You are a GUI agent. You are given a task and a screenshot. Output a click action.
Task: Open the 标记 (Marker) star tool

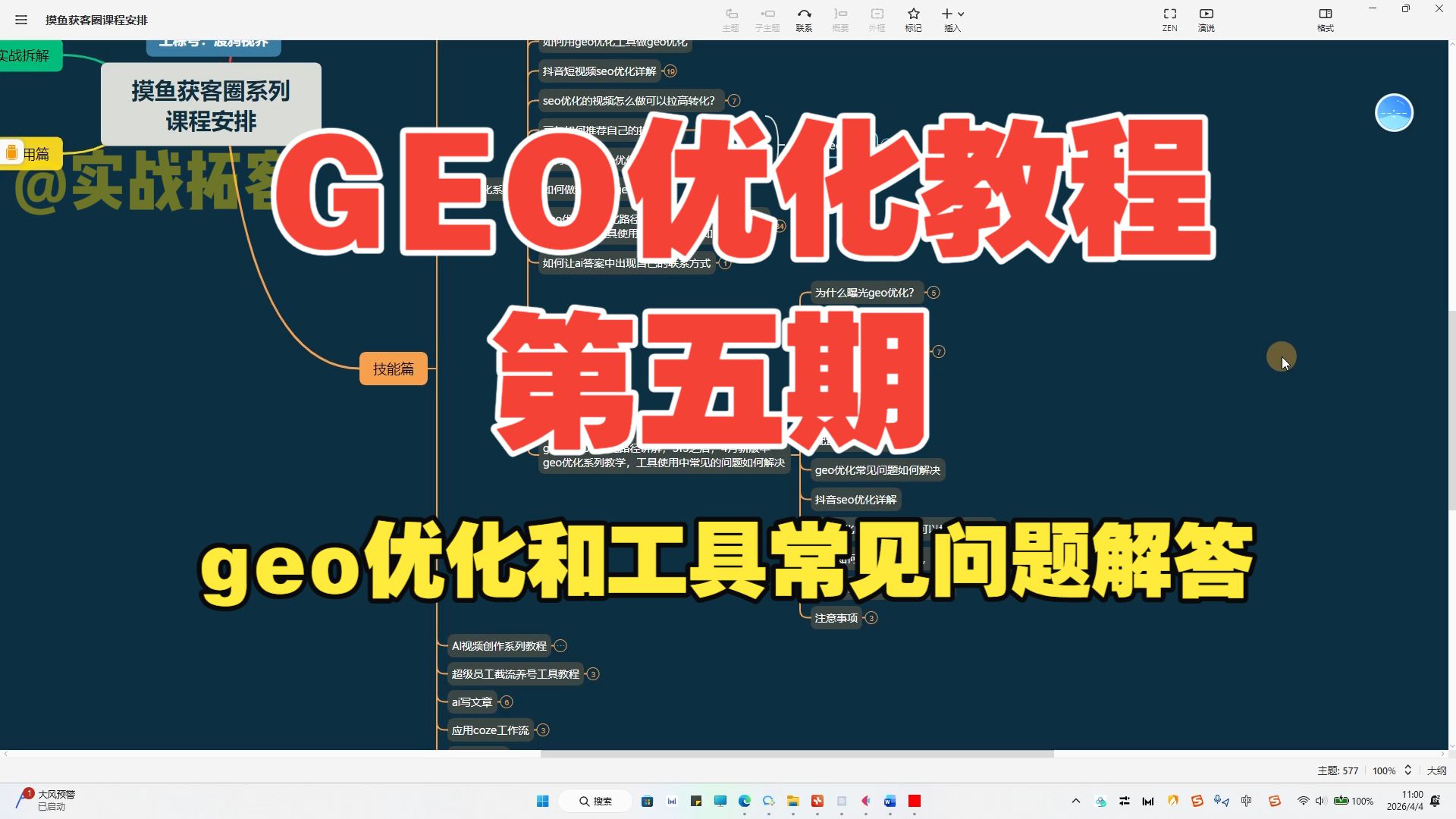click(x=913, y=20)
